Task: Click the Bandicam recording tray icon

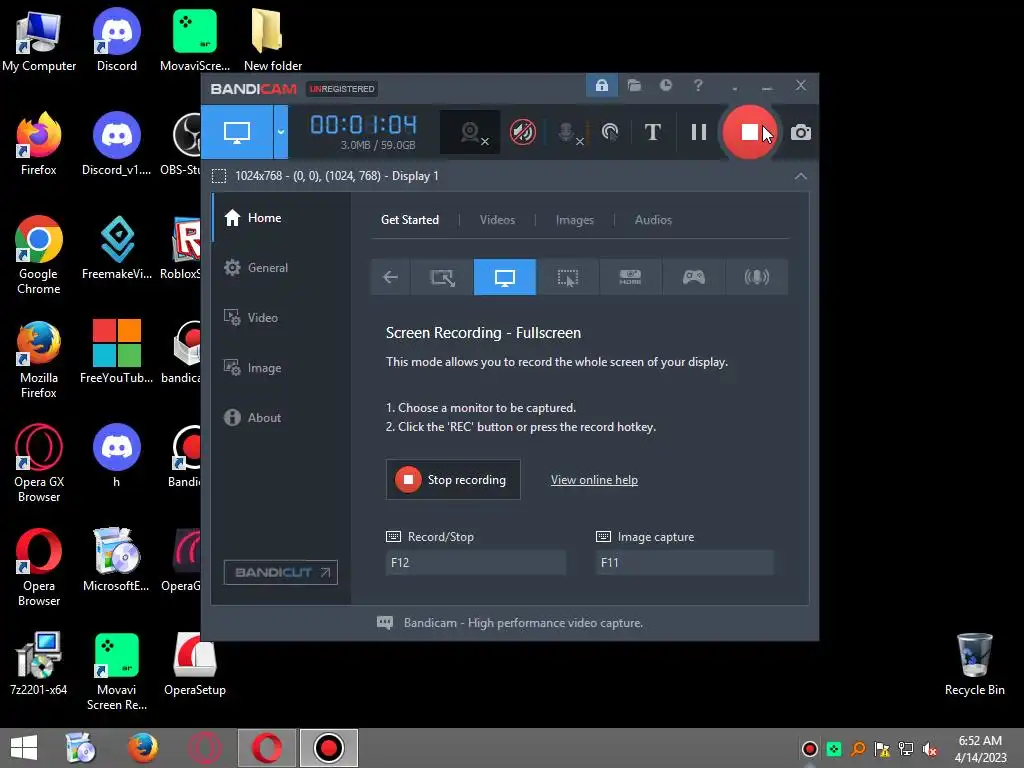Action: click(809, 749)
